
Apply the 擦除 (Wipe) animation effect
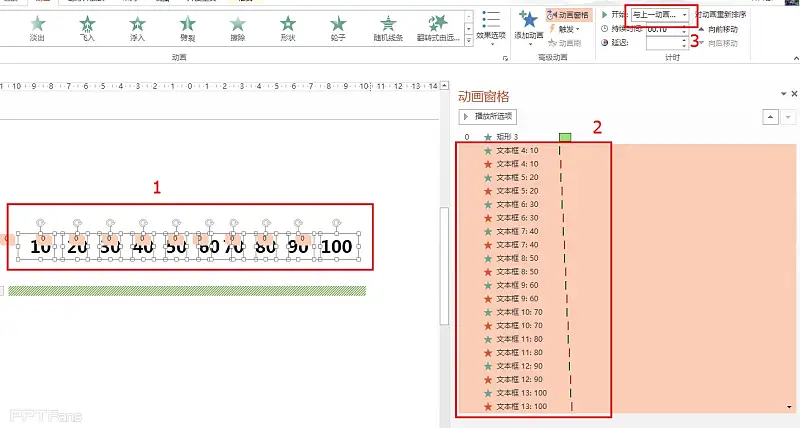tap(237, 26)
